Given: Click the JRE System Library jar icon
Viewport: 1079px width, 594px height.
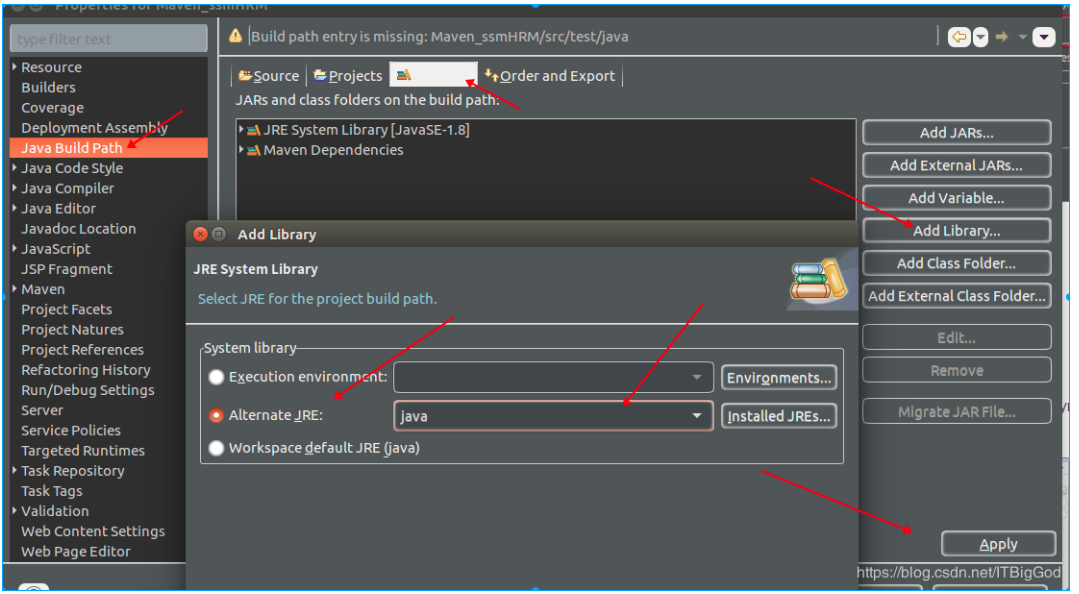Looking at the screenshot, I should coord(253,129).
